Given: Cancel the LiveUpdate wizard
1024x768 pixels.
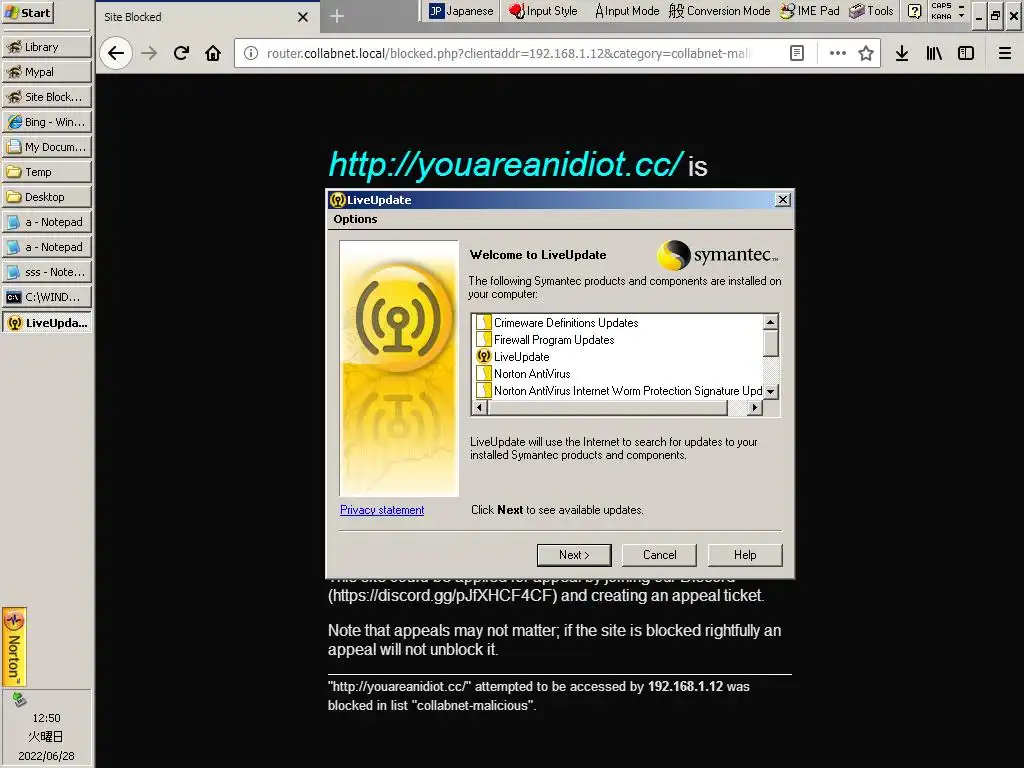Looking at the screenshot, I should pyautogui.click(x=660, y=555).
